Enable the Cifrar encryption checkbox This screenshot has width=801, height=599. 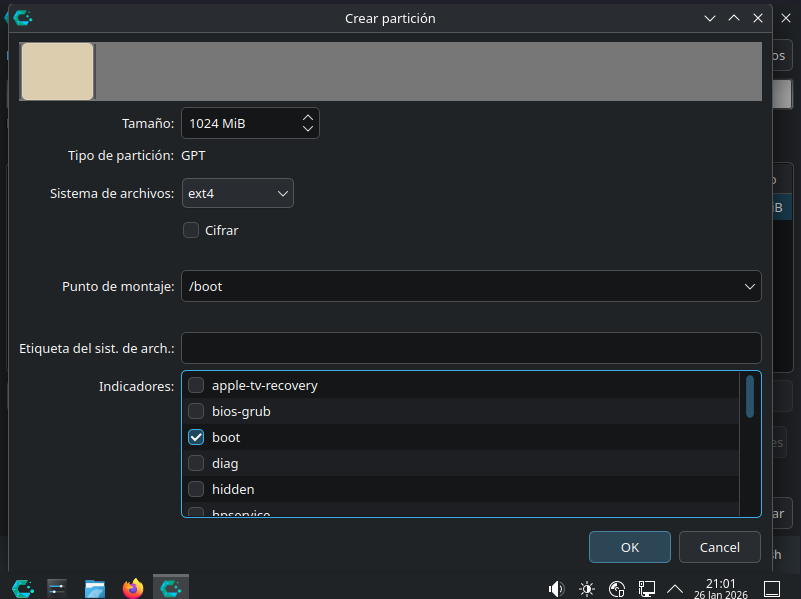(x=191, y=230)
